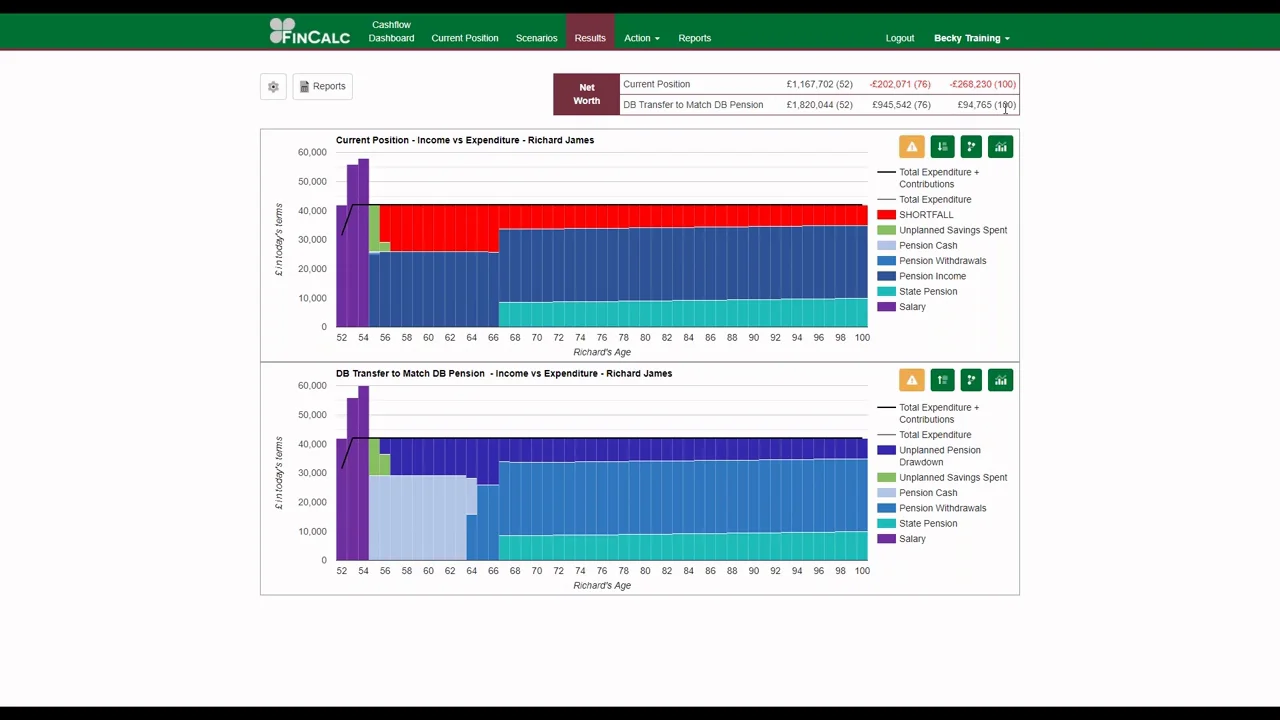The image size is (1280, 720).
Task: Open the Action dropdown menu
Action: tap(642, 38)
